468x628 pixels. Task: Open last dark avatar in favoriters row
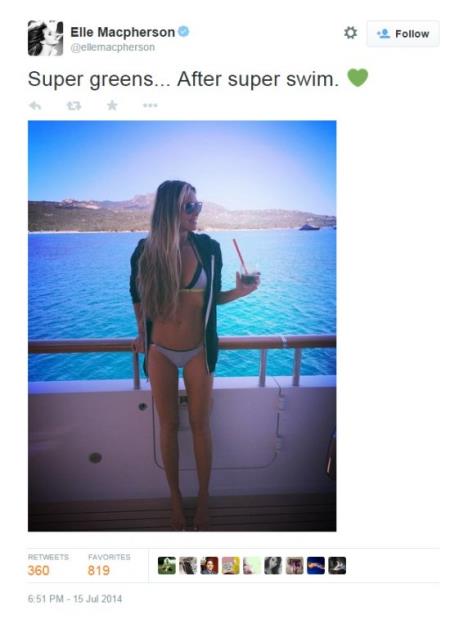pos(337,566)
